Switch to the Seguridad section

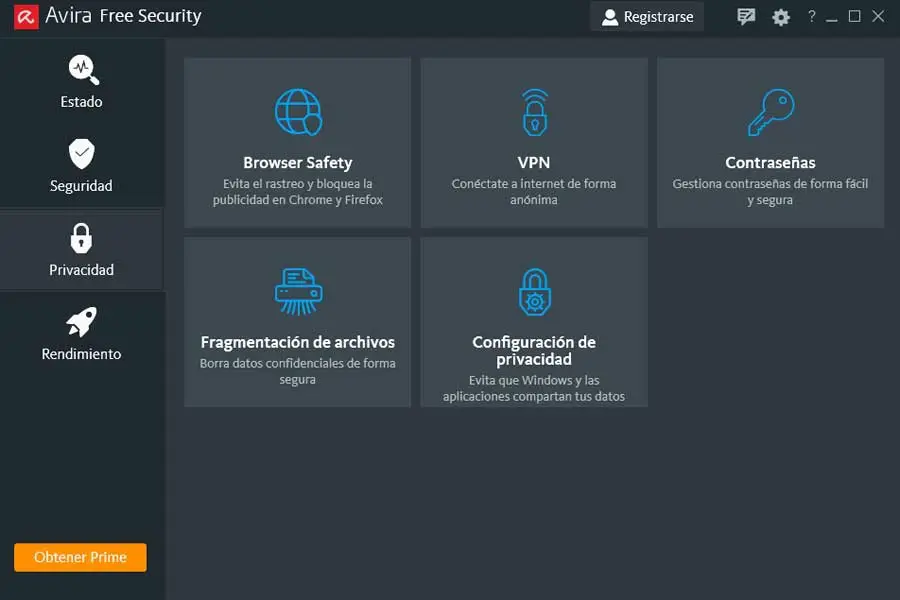(x=81, y=166)
